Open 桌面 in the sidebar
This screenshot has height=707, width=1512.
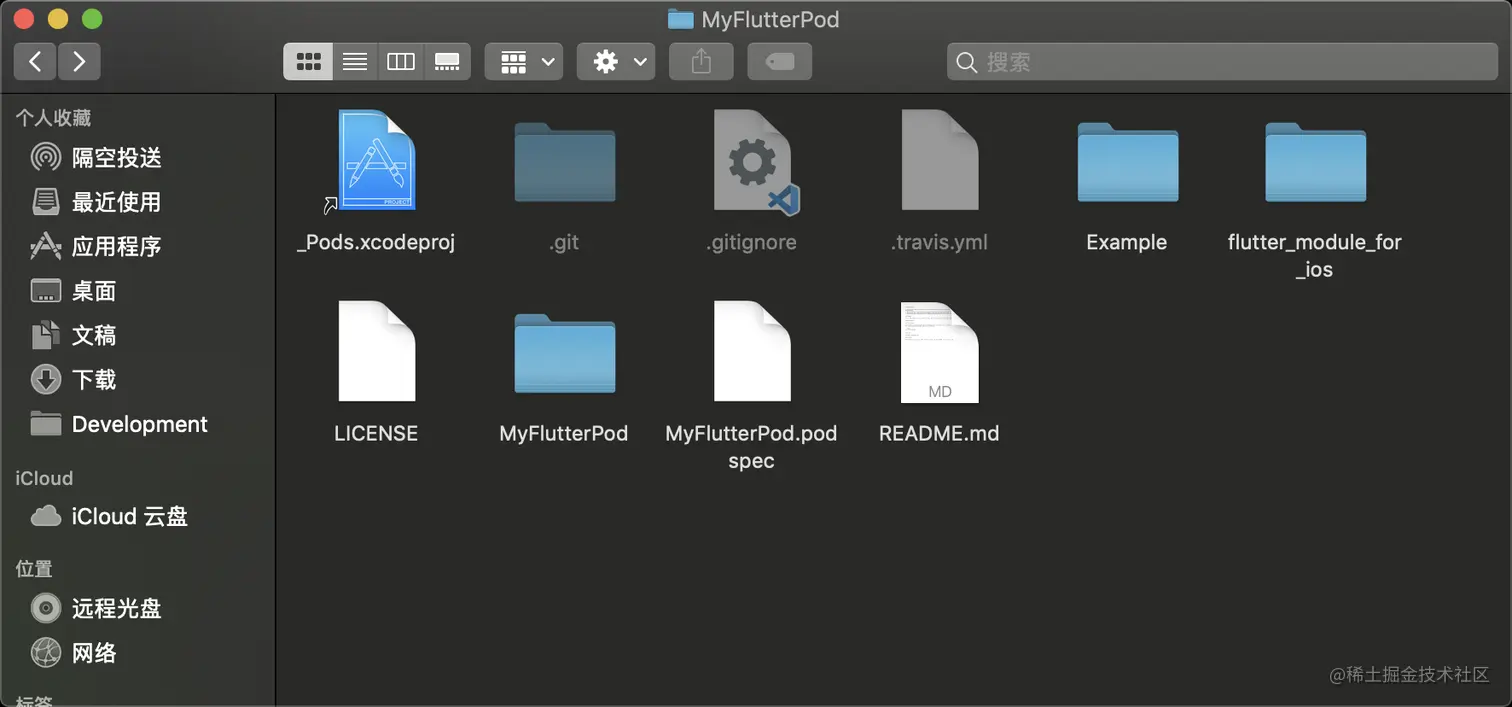[73, 291]
